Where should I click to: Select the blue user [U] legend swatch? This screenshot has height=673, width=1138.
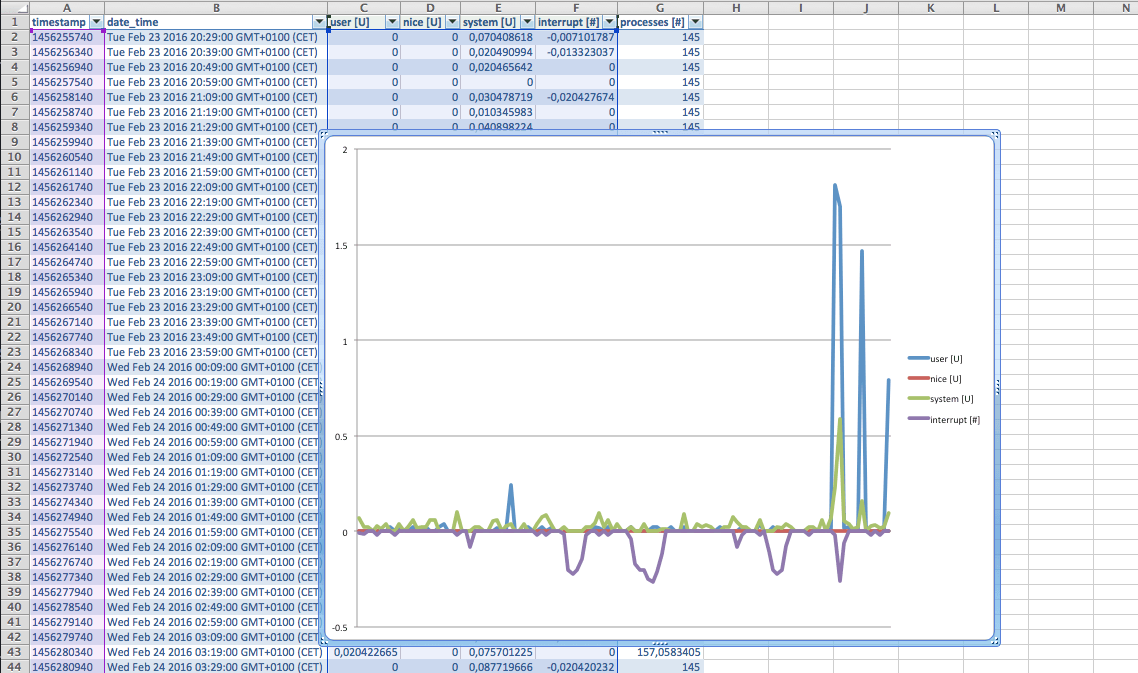click(917, 358)
